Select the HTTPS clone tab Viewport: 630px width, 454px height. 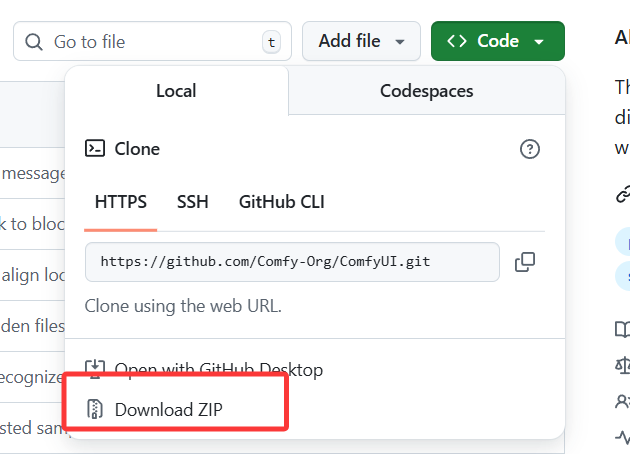121,202
